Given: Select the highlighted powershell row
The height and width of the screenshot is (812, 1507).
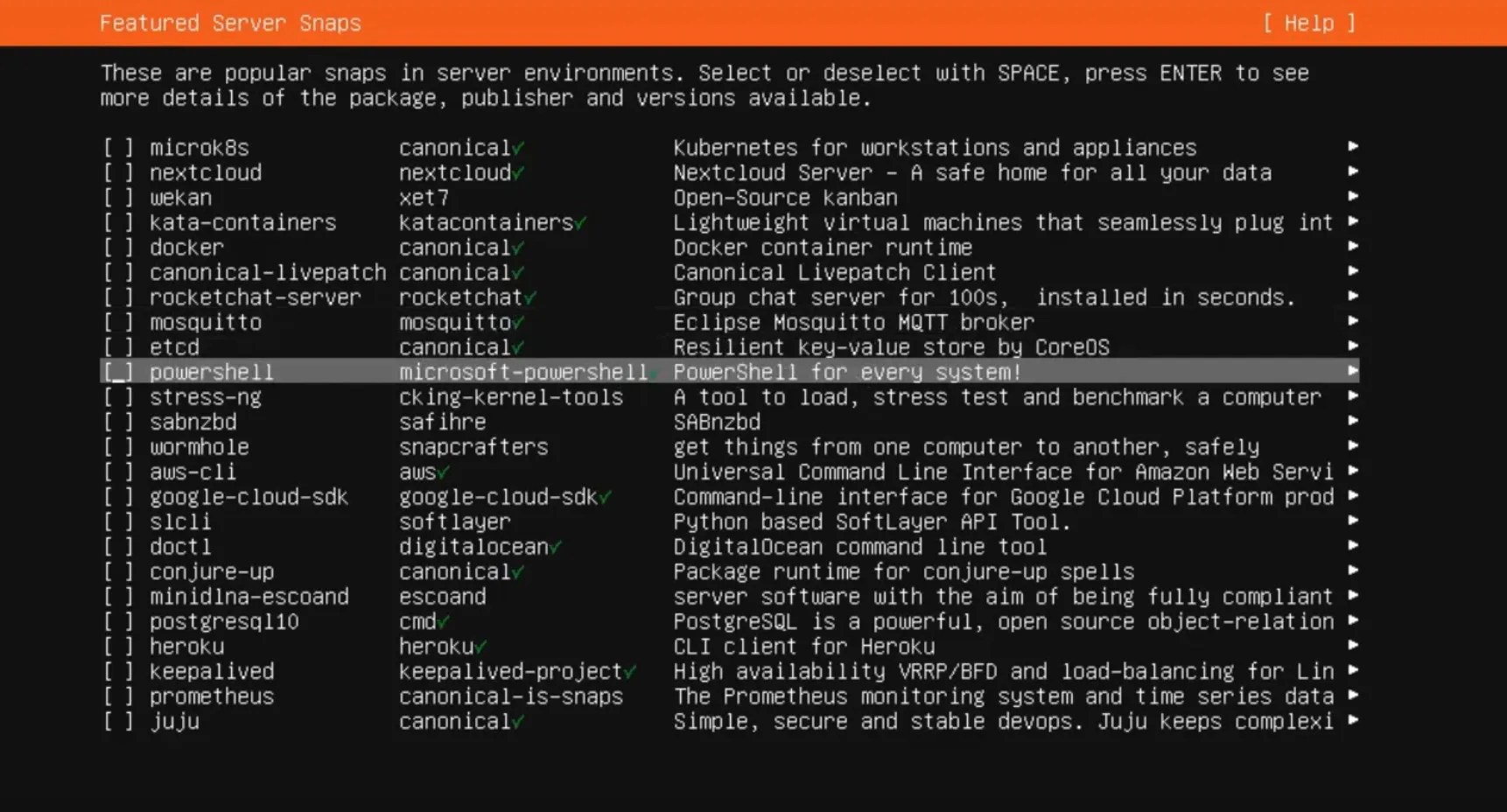Looking at the screenshot, I should click(x=212, y=372).
